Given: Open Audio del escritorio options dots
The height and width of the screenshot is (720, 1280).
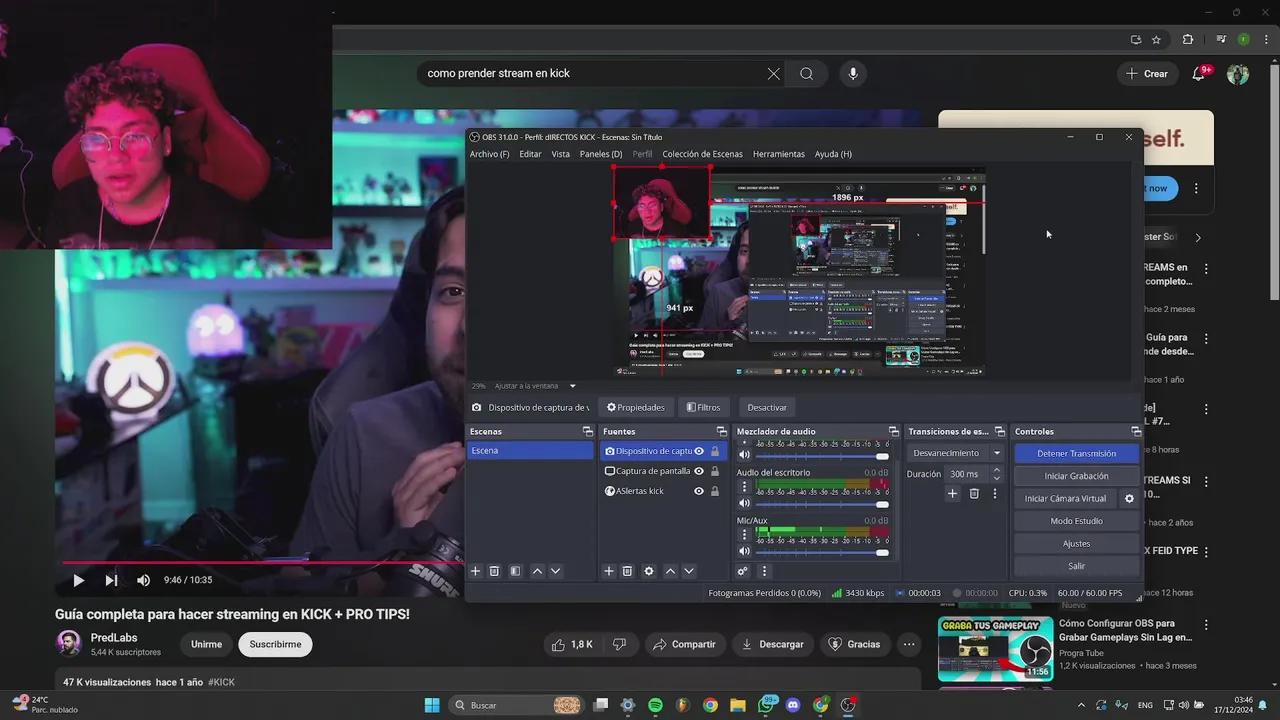Looking at the screenshot, I should point(744,487).
